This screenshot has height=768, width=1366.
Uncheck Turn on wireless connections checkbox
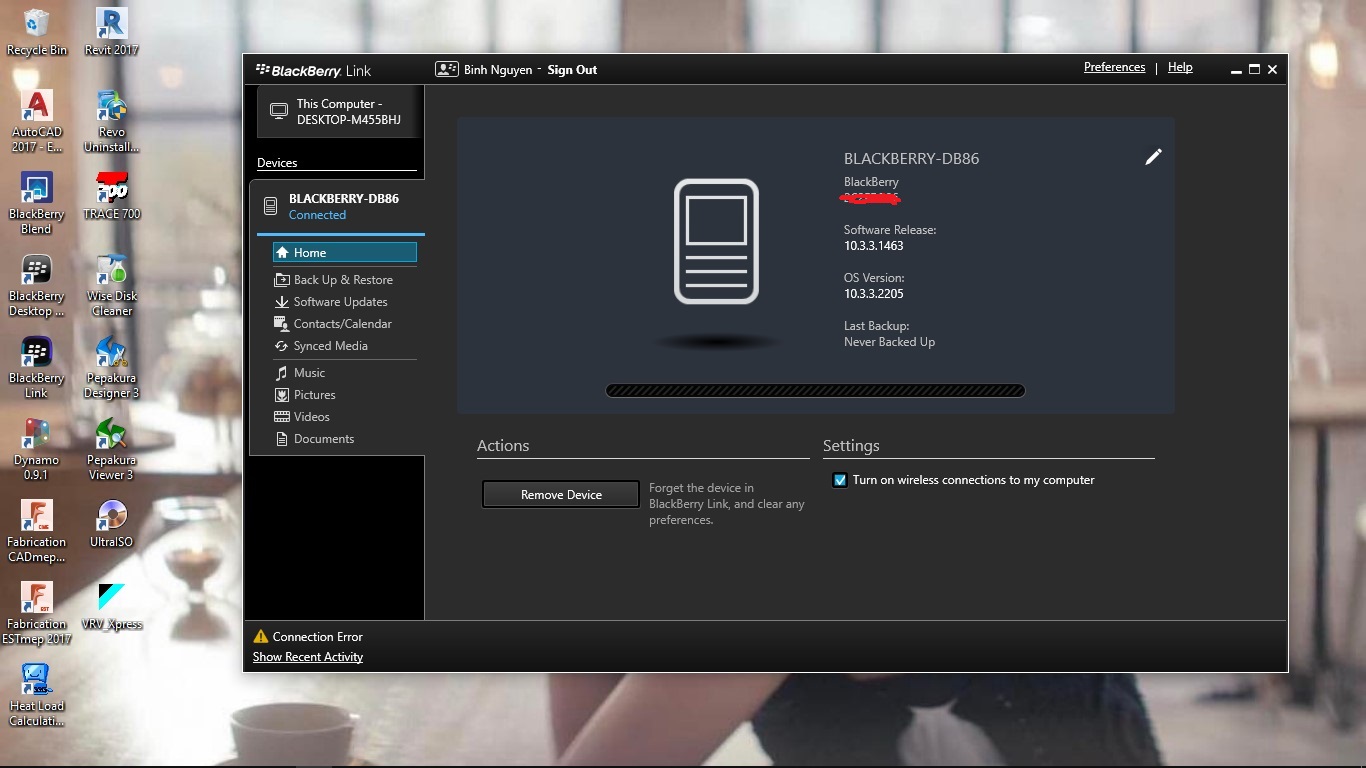840,480
